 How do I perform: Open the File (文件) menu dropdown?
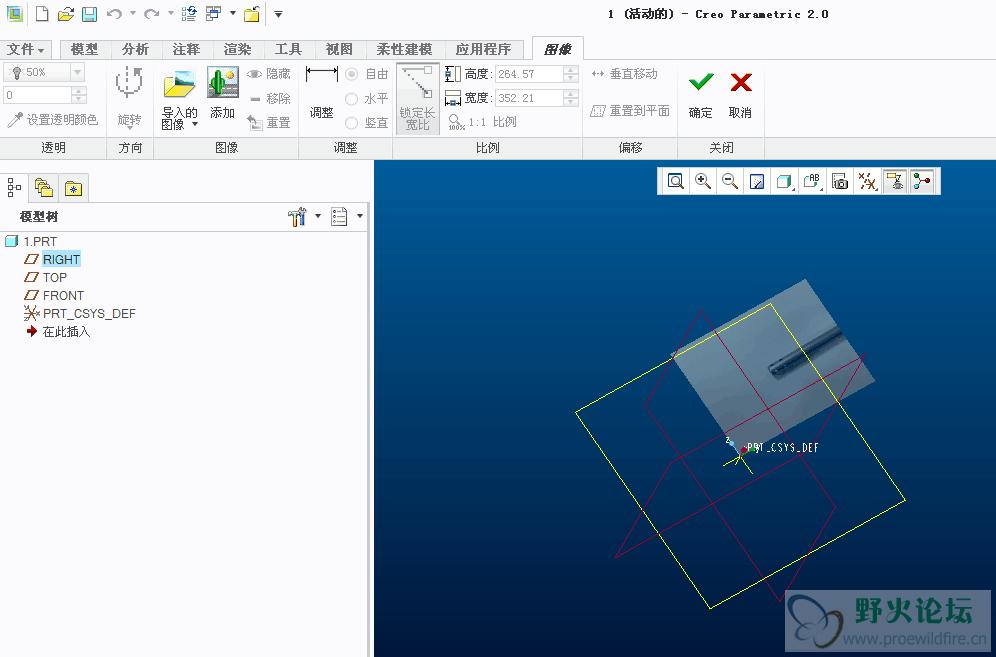click(x=26, y=49)
